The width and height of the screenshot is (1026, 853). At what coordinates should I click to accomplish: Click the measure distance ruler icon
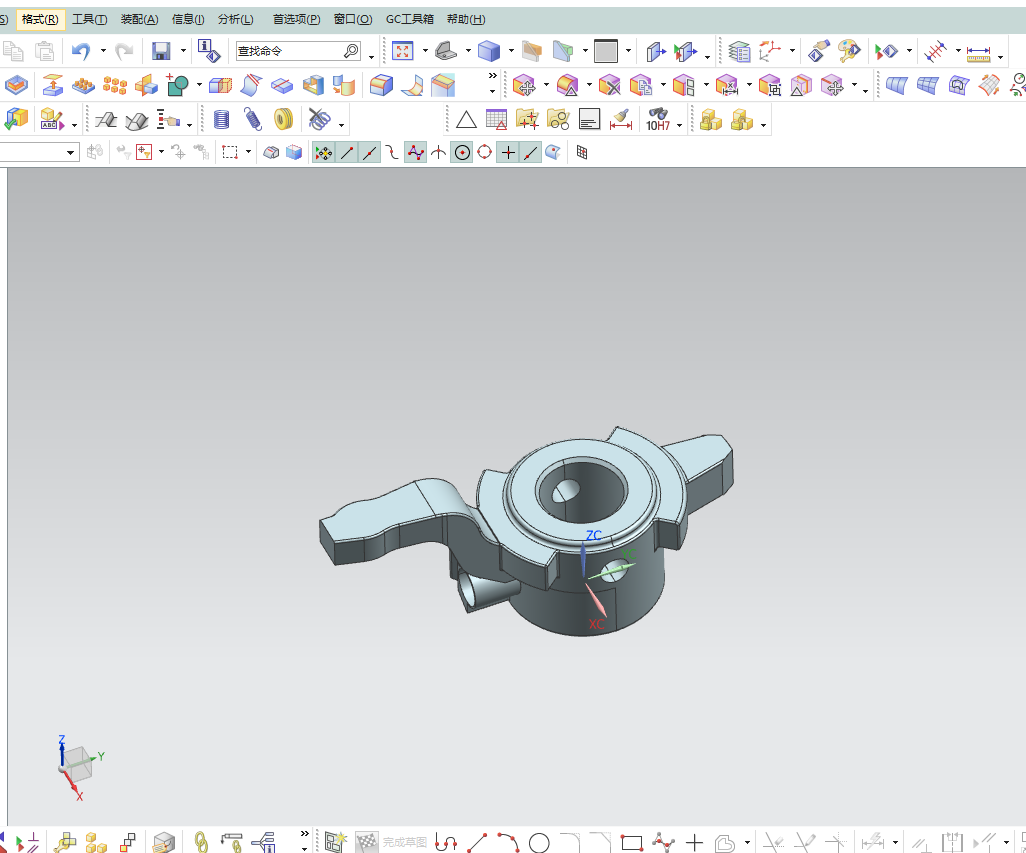pos(978,52)
